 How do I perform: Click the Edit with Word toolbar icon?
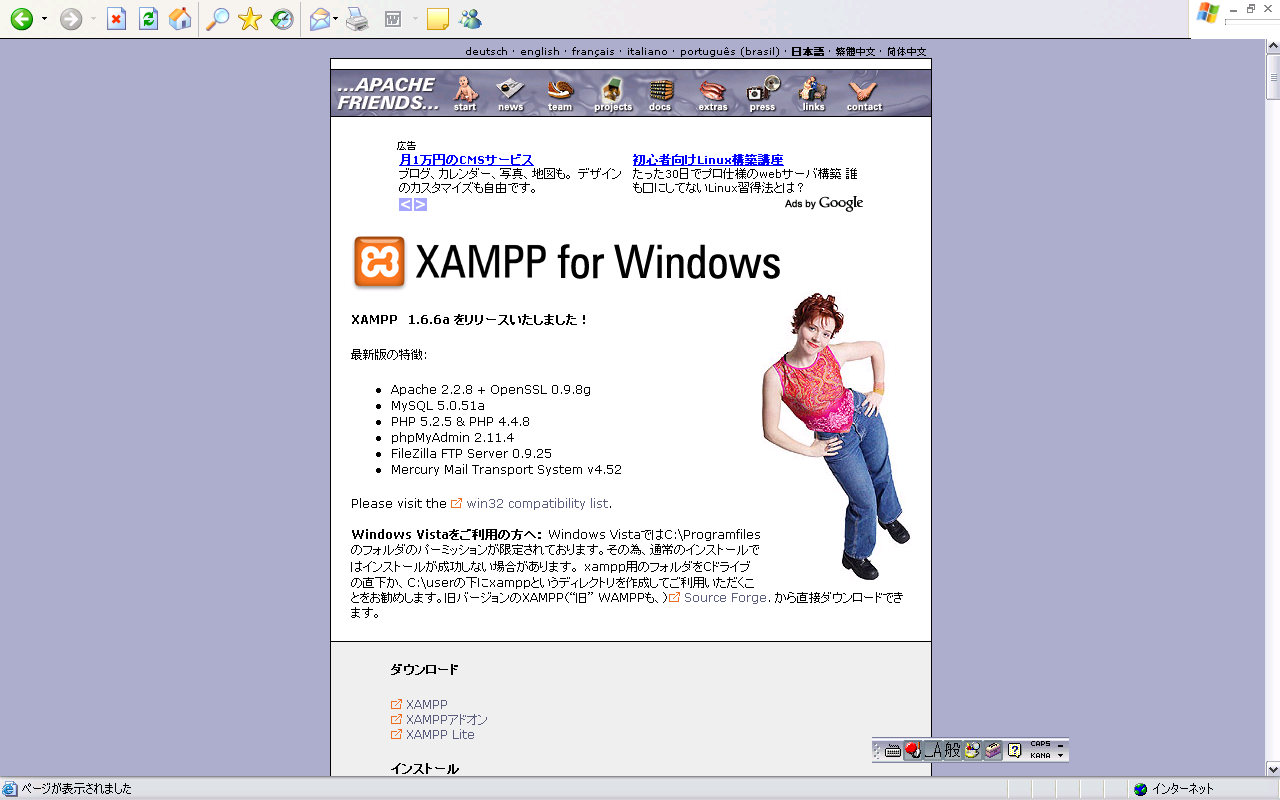click(394, 19)
